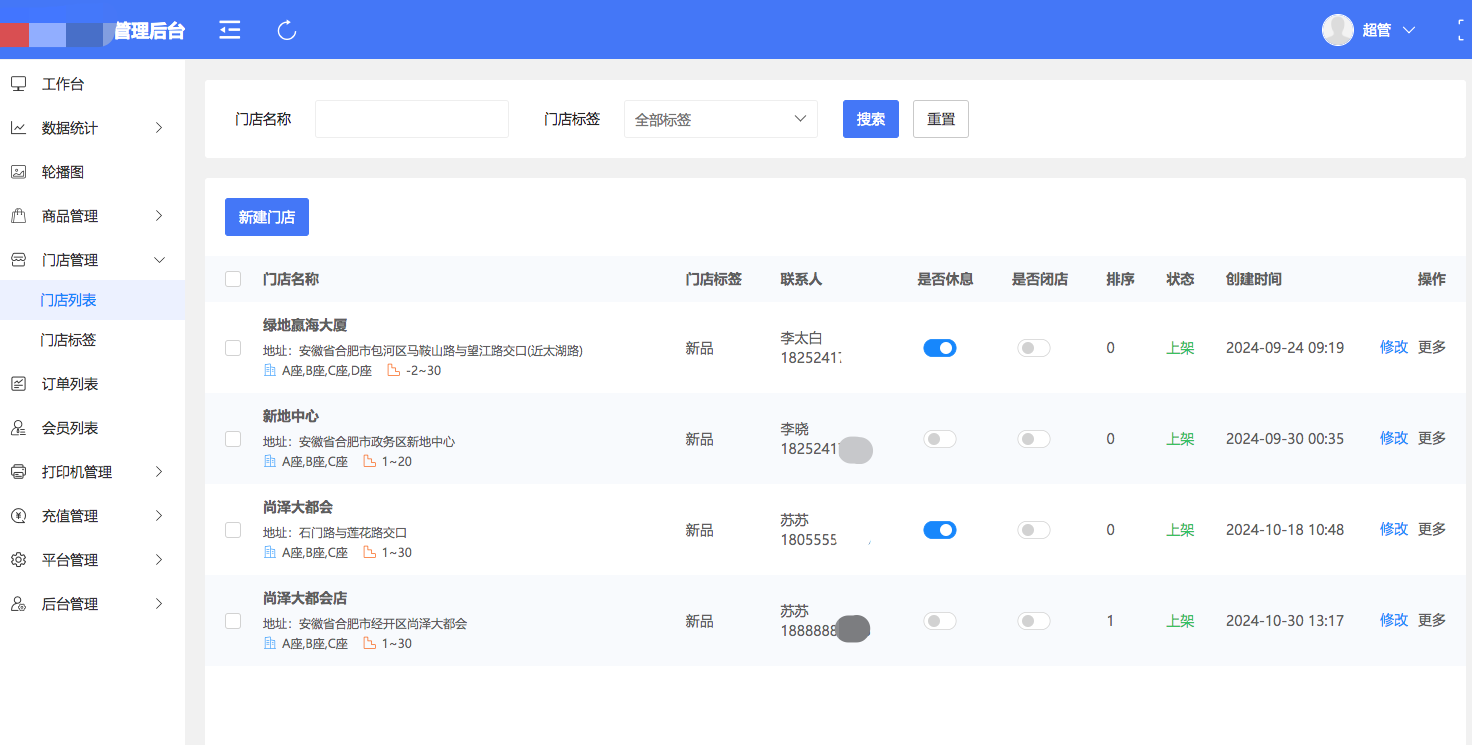
Task: Click the 工作台 monitor icon
Action: tap(18, 84)
